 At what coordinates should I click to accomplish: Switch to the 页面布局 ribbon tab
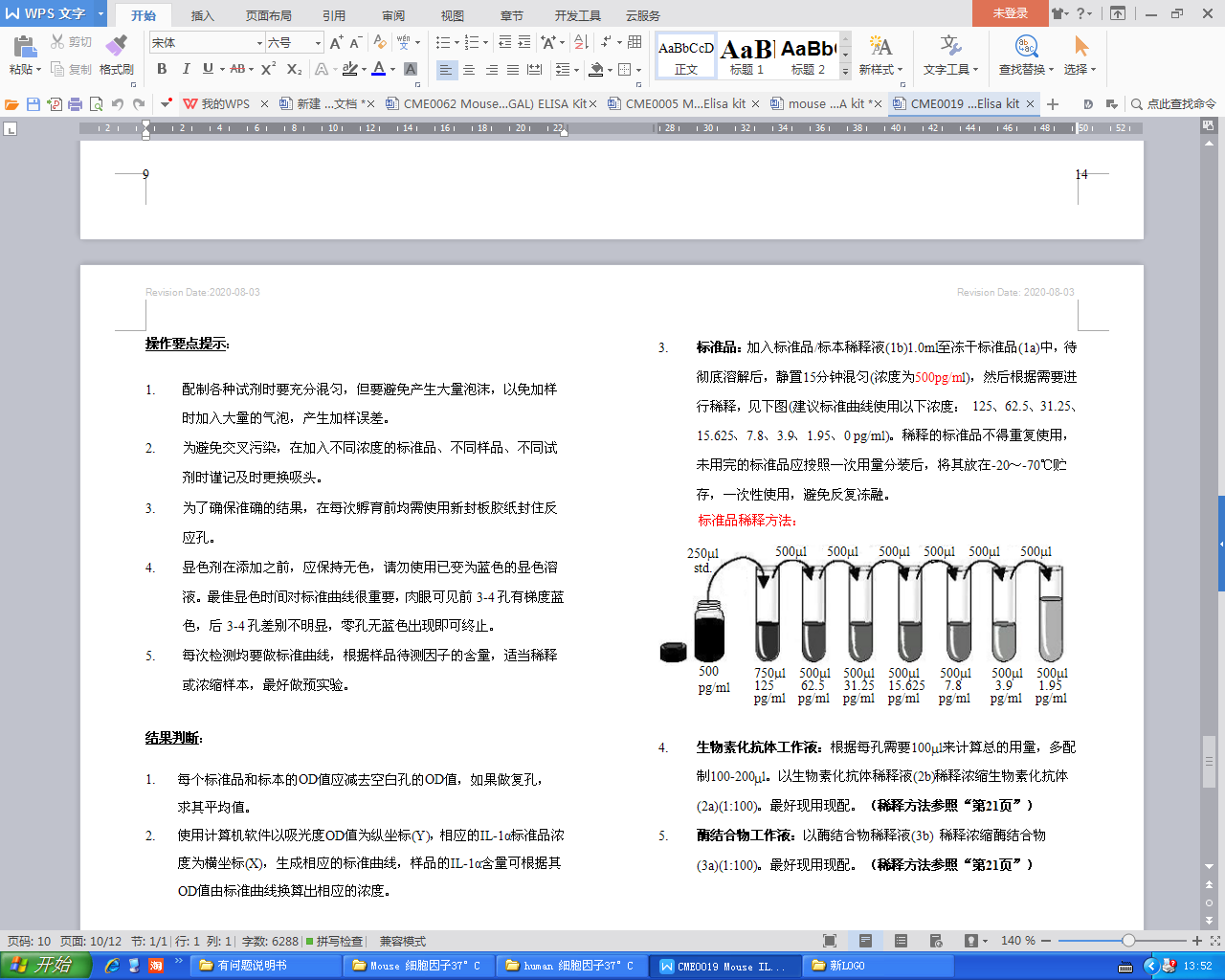(268, 15)
